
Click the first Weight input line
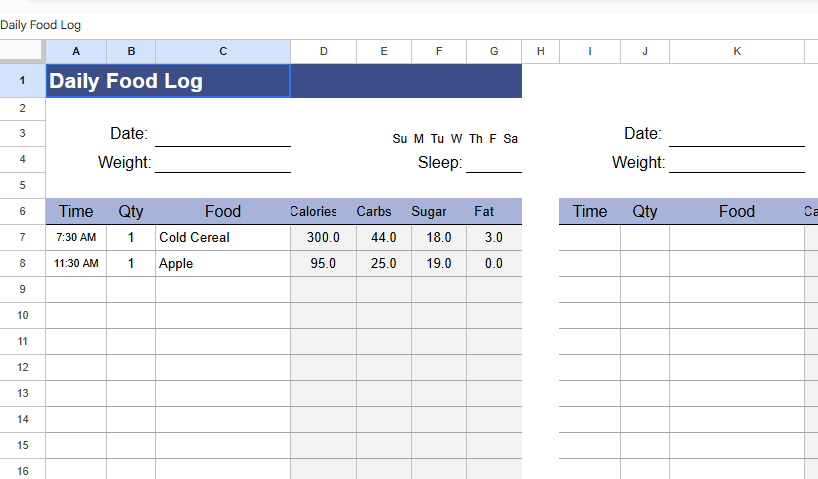(x=222, y=162)
